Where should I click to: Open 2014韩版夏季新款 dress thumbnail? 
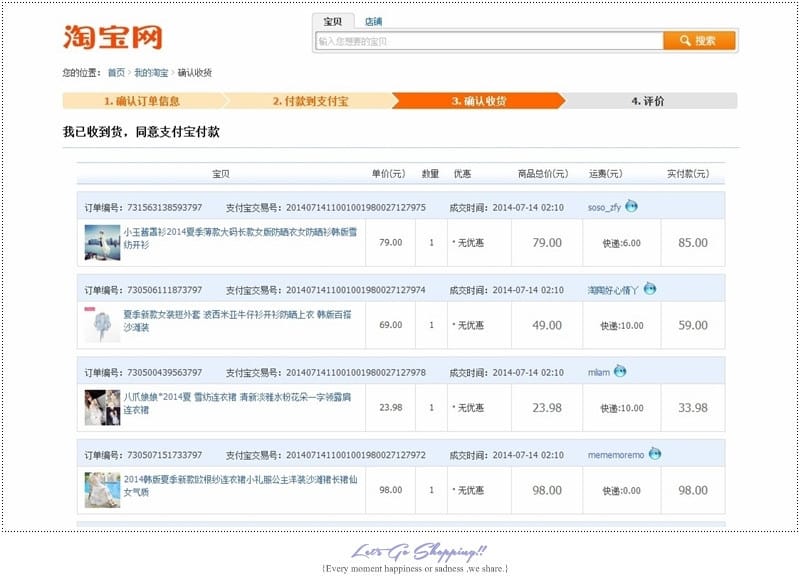(x=103, y=490)
